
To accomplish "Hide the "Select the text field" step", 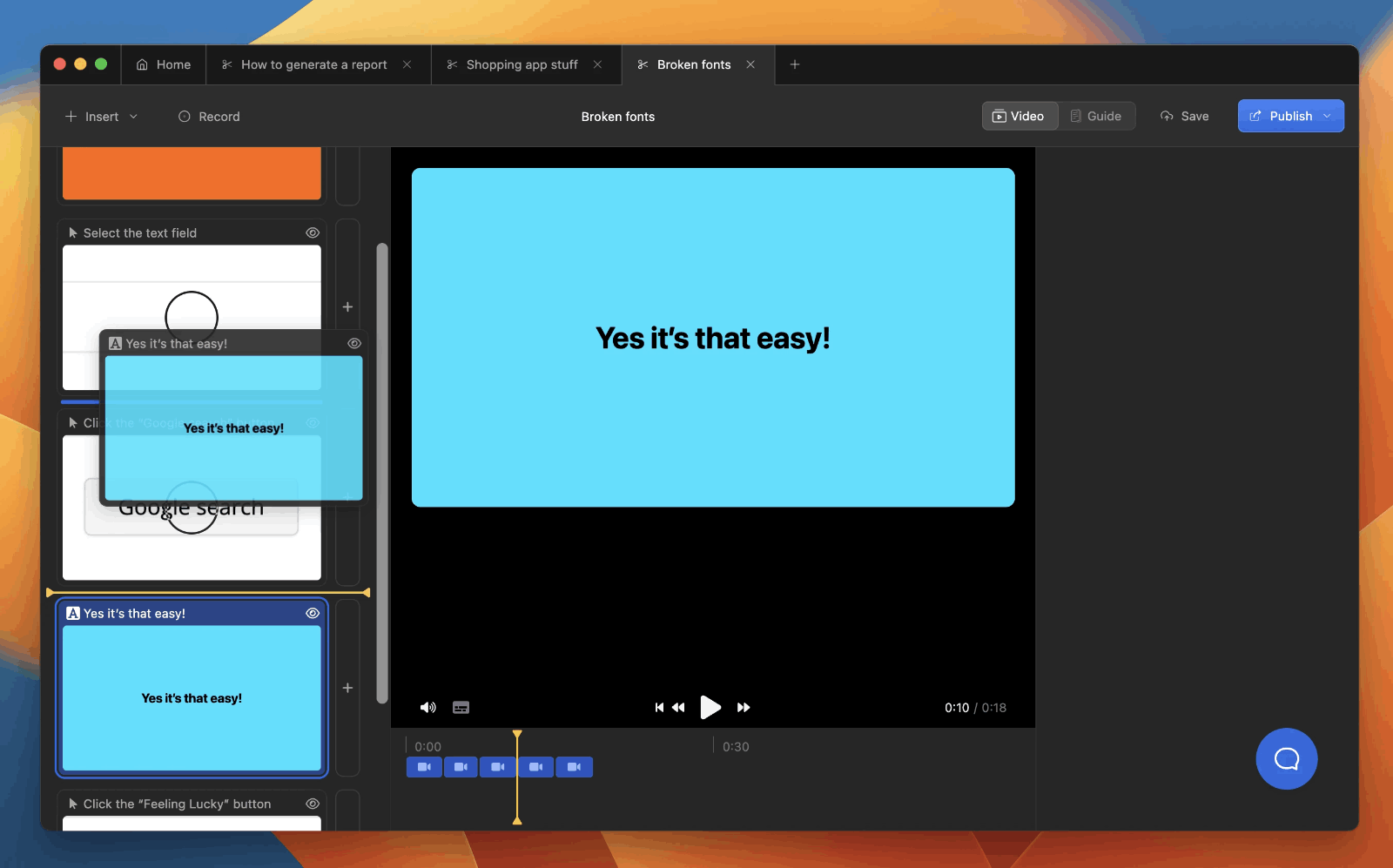I will tap(313, 233).
